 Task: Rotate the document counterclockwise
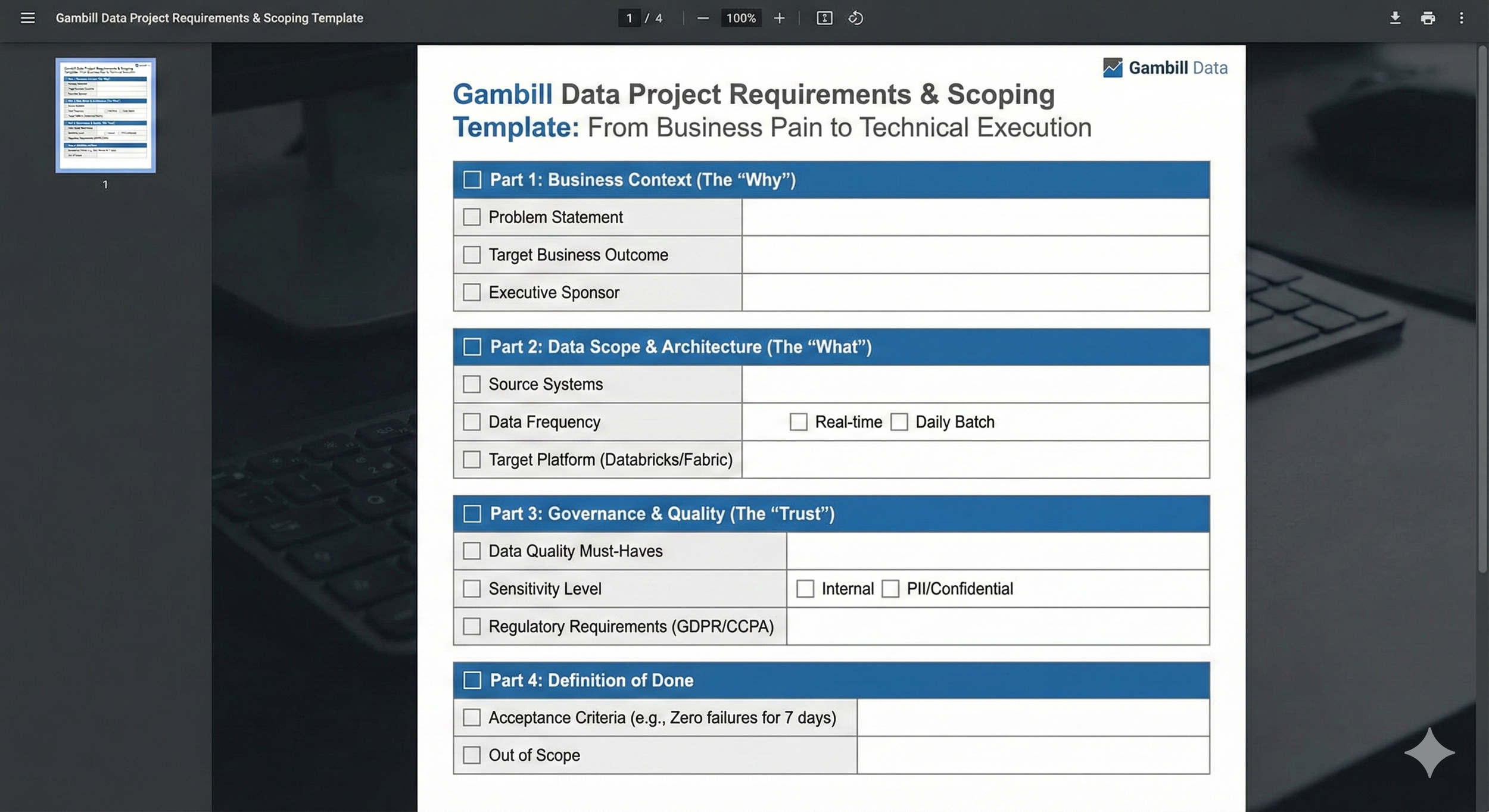pos(856,18)
